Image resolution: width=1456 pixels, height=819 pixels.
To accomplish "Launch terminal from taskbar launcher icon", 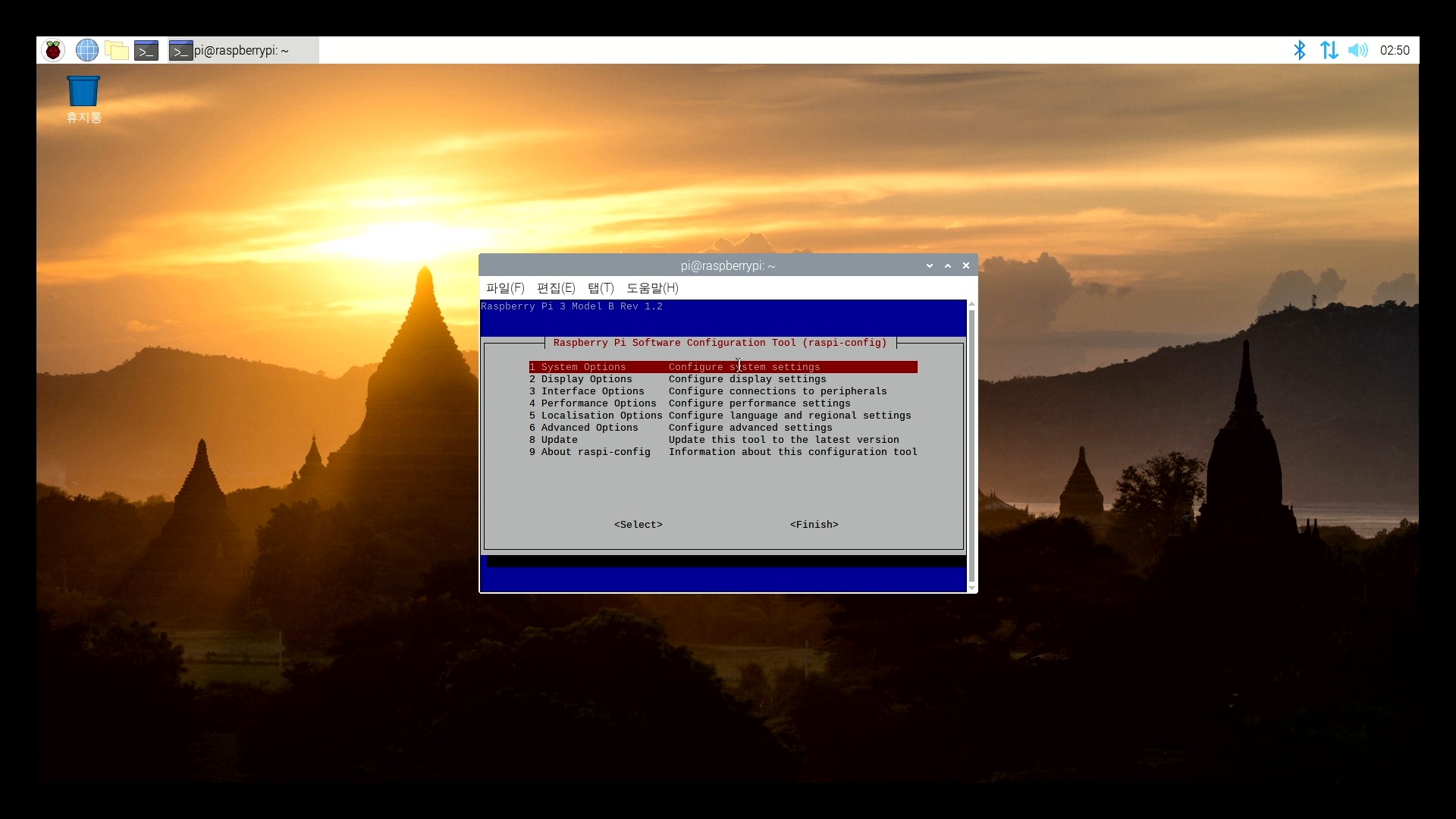I will (146, 51).
